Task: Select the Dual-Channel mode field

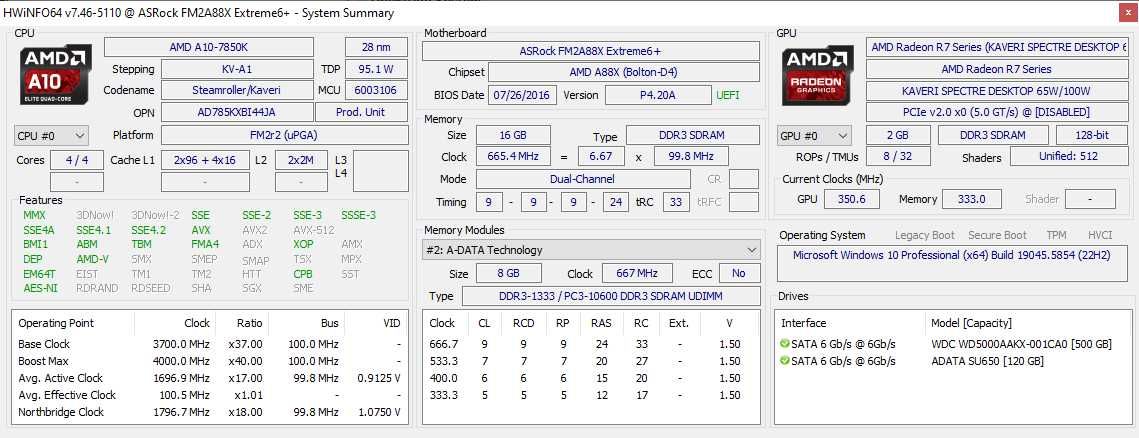Action: 583,179
